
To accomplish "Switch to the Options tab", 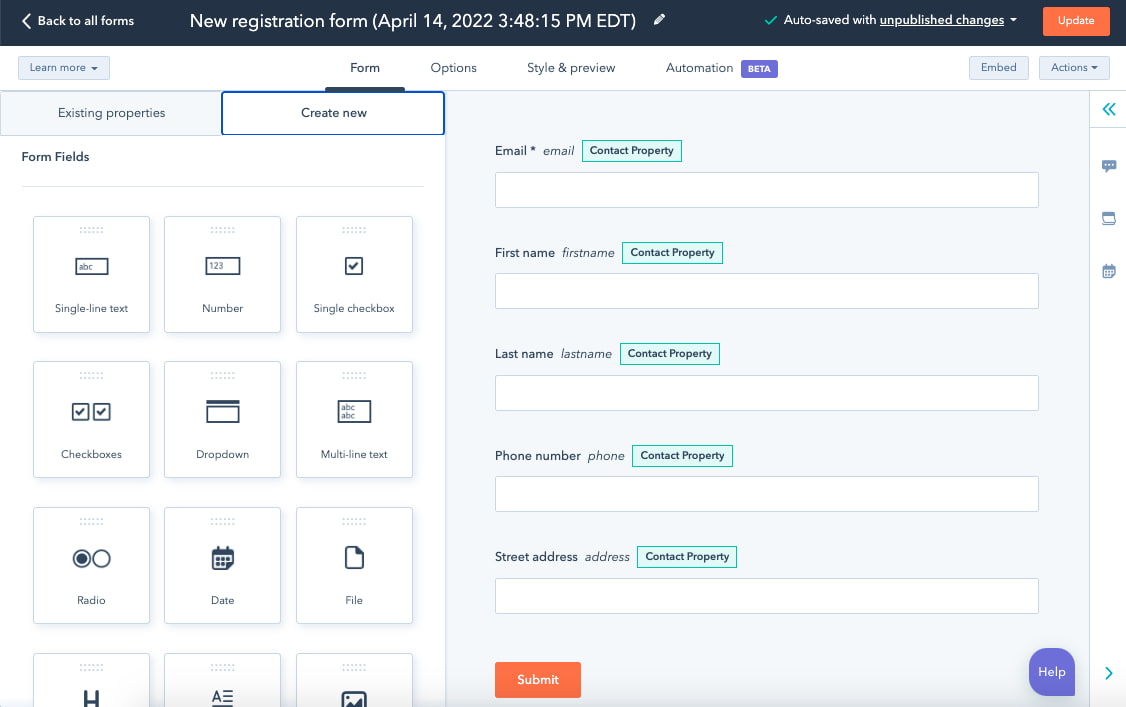I will (453, 67).
